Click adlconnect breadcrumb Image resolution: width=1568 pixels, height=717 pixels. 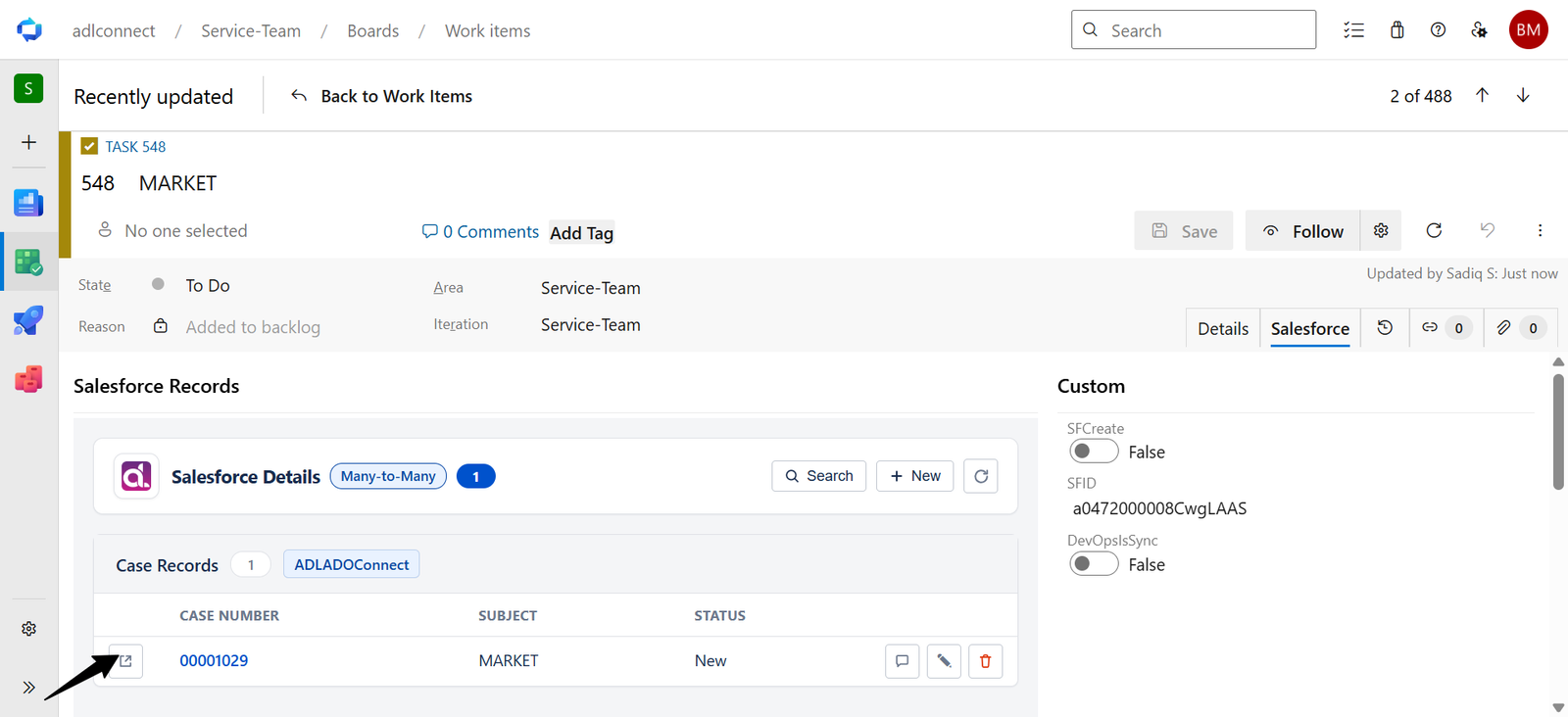pos(114,30)
